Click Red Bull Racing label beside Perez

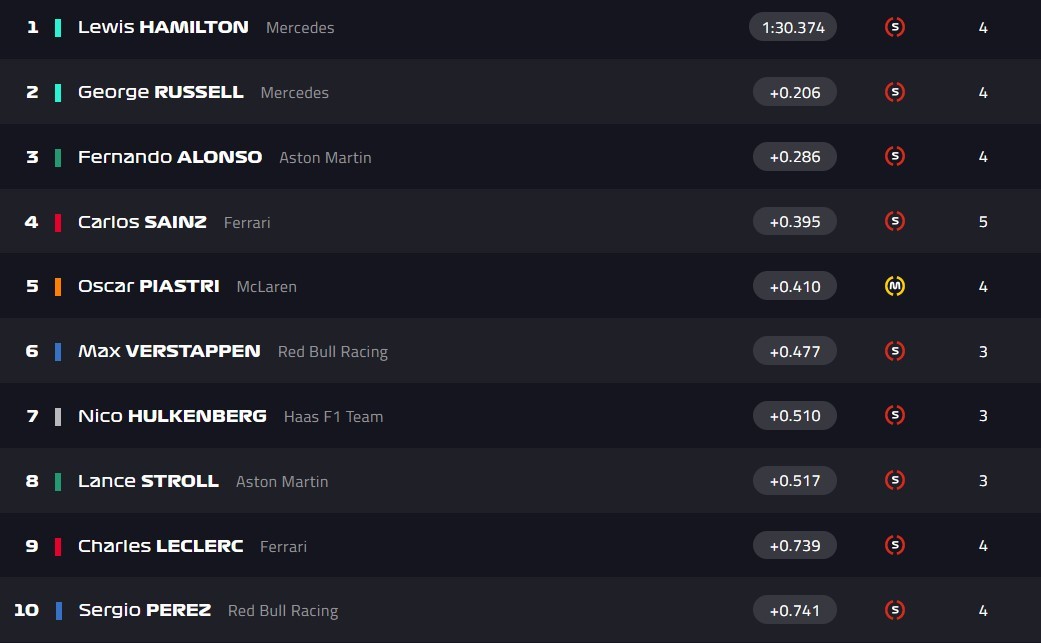(283, 610)
